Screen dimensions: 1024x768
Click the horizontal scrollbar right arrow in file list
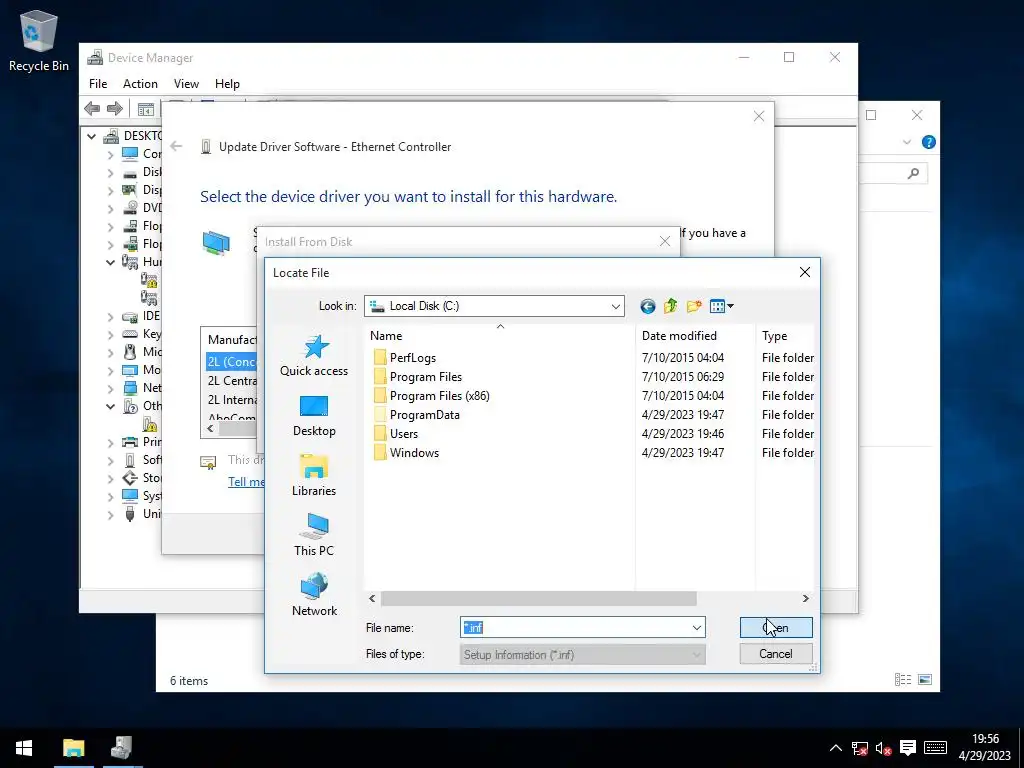pos(805,598)
